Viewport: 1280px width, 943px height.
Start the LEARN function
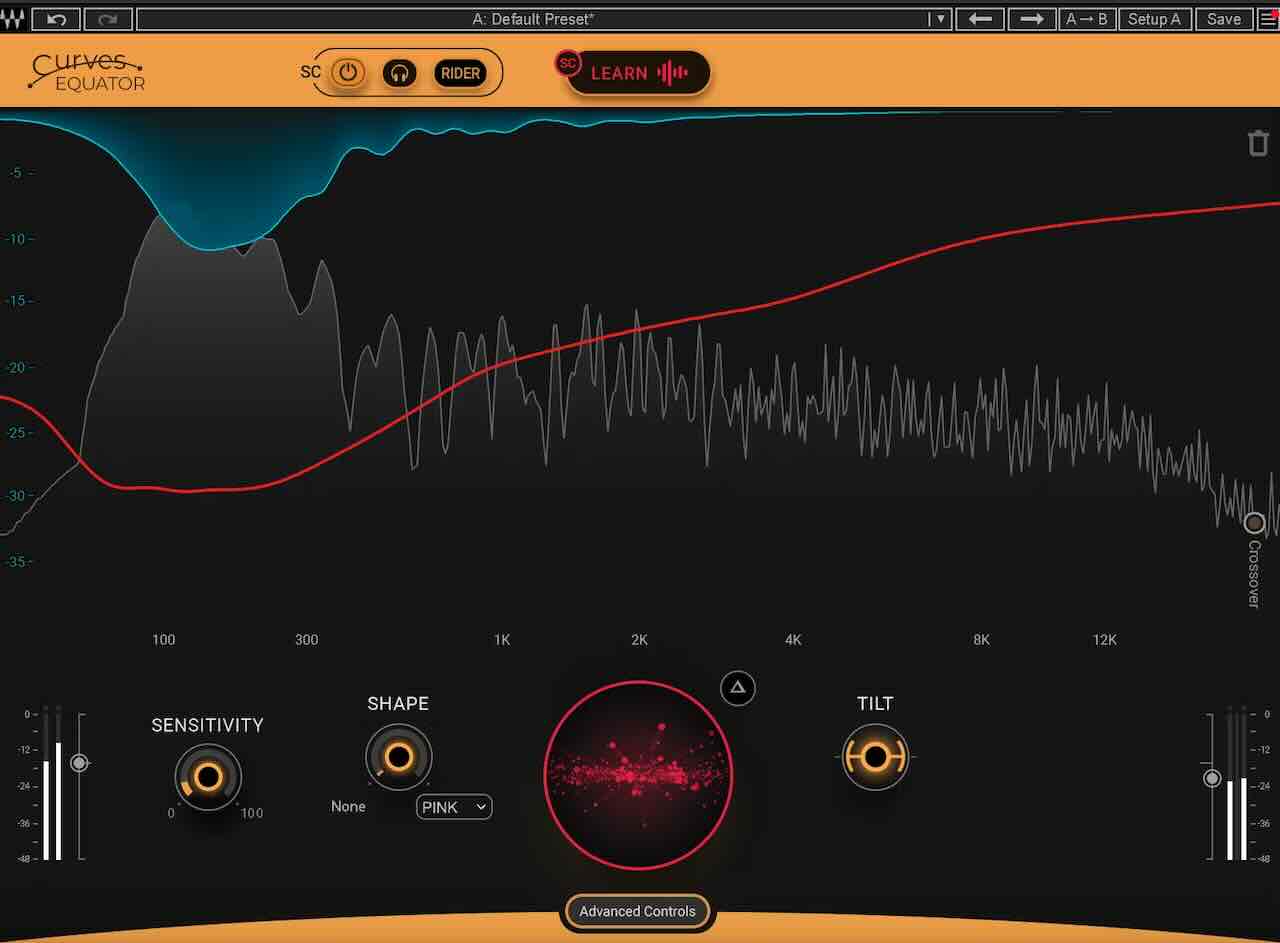point(640,73)
